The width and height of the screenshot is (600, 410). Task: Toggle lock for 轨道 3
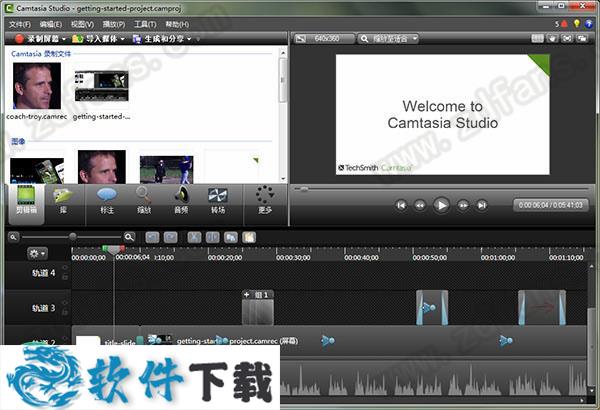[65, 312]
